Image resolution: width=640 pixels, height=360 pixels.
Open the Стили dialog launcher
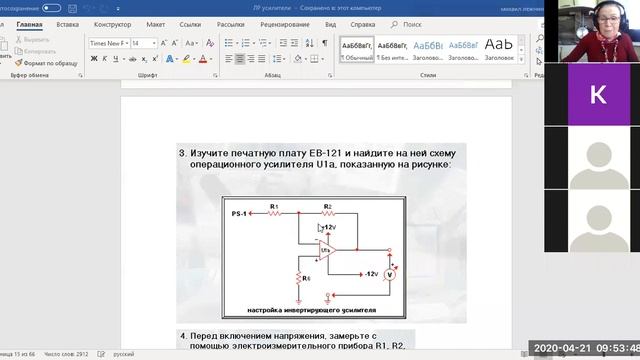point(526,76)
